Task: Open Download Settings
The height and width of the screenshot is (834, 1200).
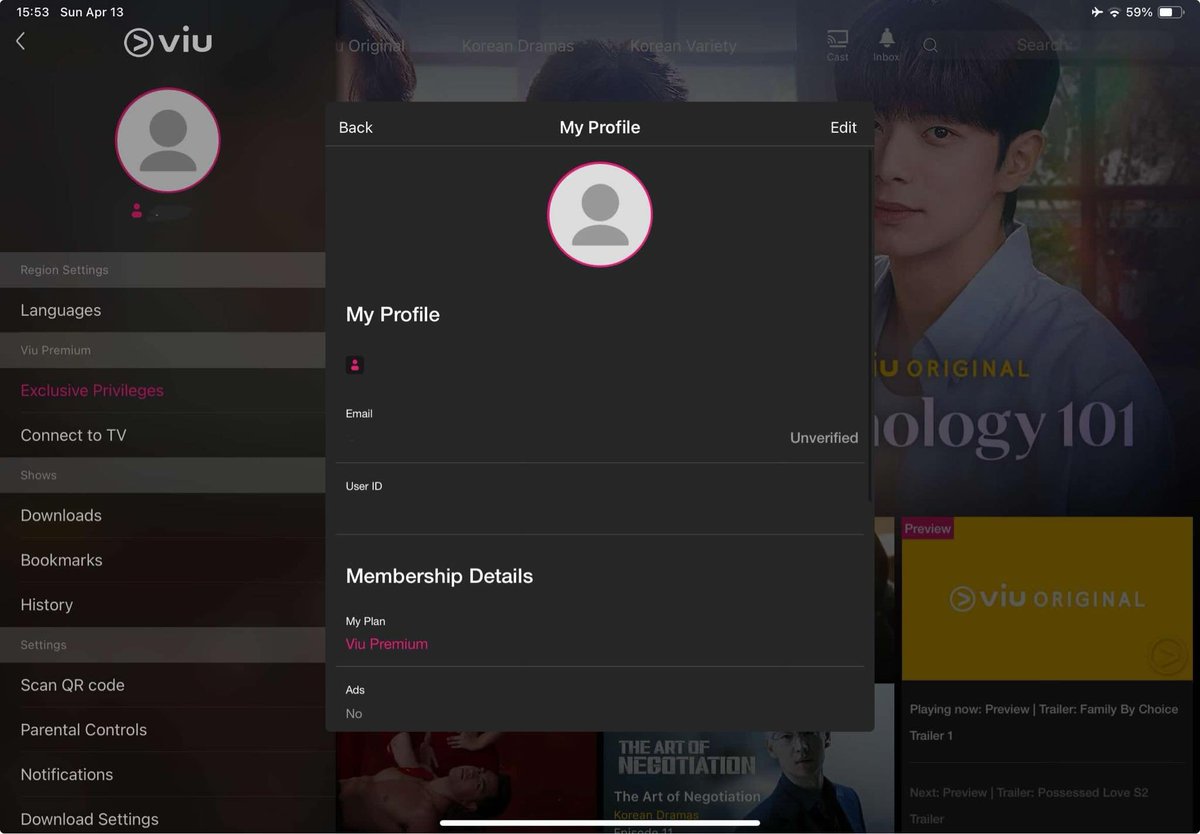Action: [162, 818]
